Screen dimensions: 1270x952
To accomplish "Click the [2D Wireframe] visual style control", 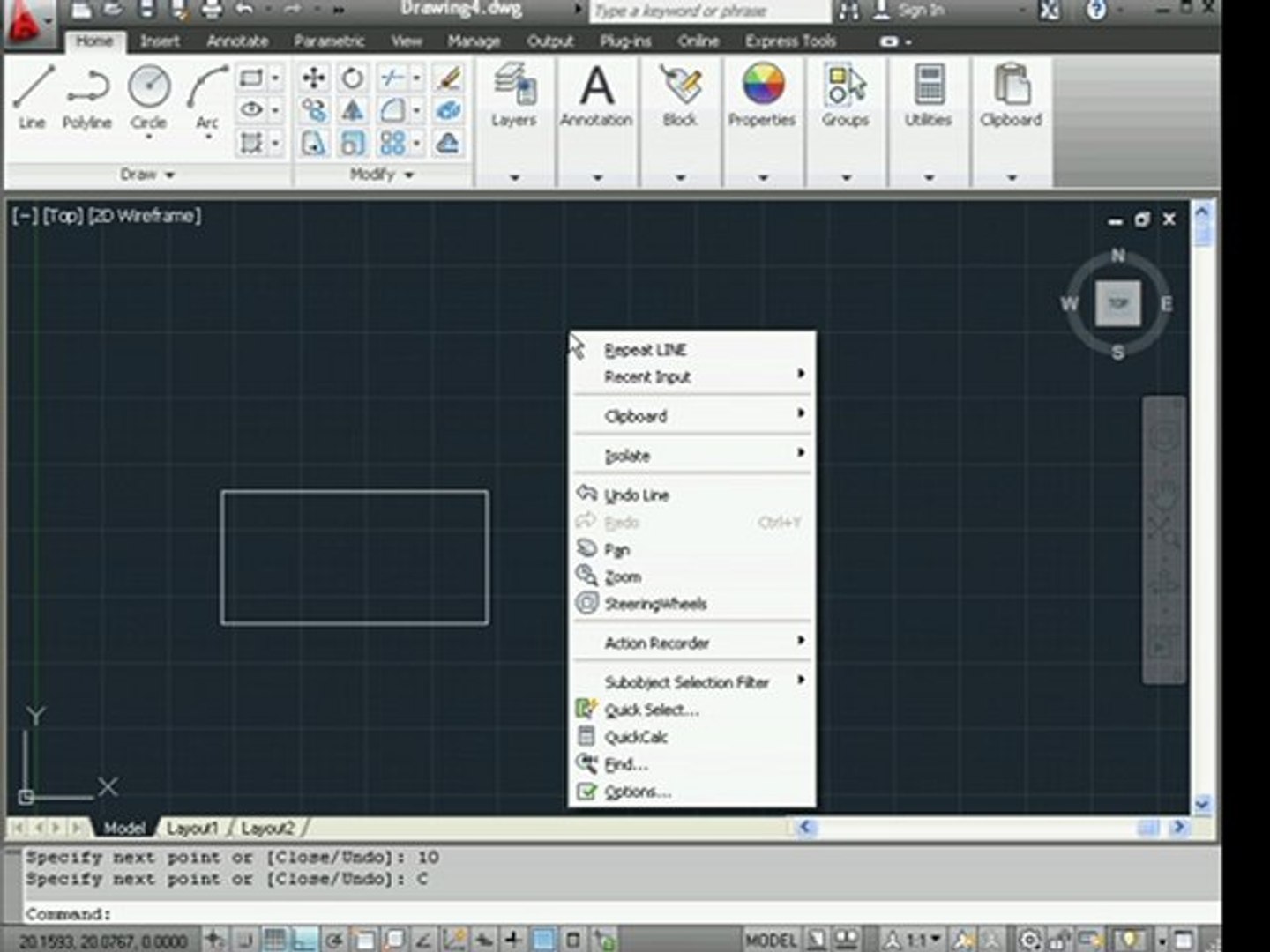I will pyautogui.click(x=145, y=215).
